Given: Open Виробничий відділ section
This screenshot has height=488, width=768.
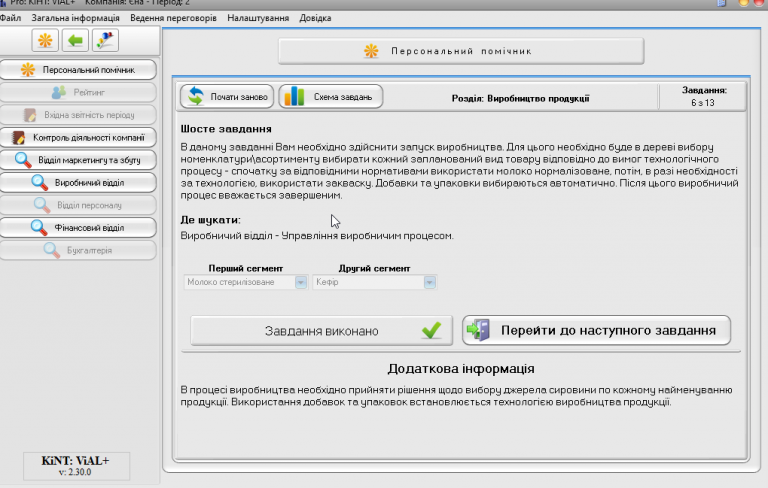Looking at the screenshot, I should [x=78, y=182].
